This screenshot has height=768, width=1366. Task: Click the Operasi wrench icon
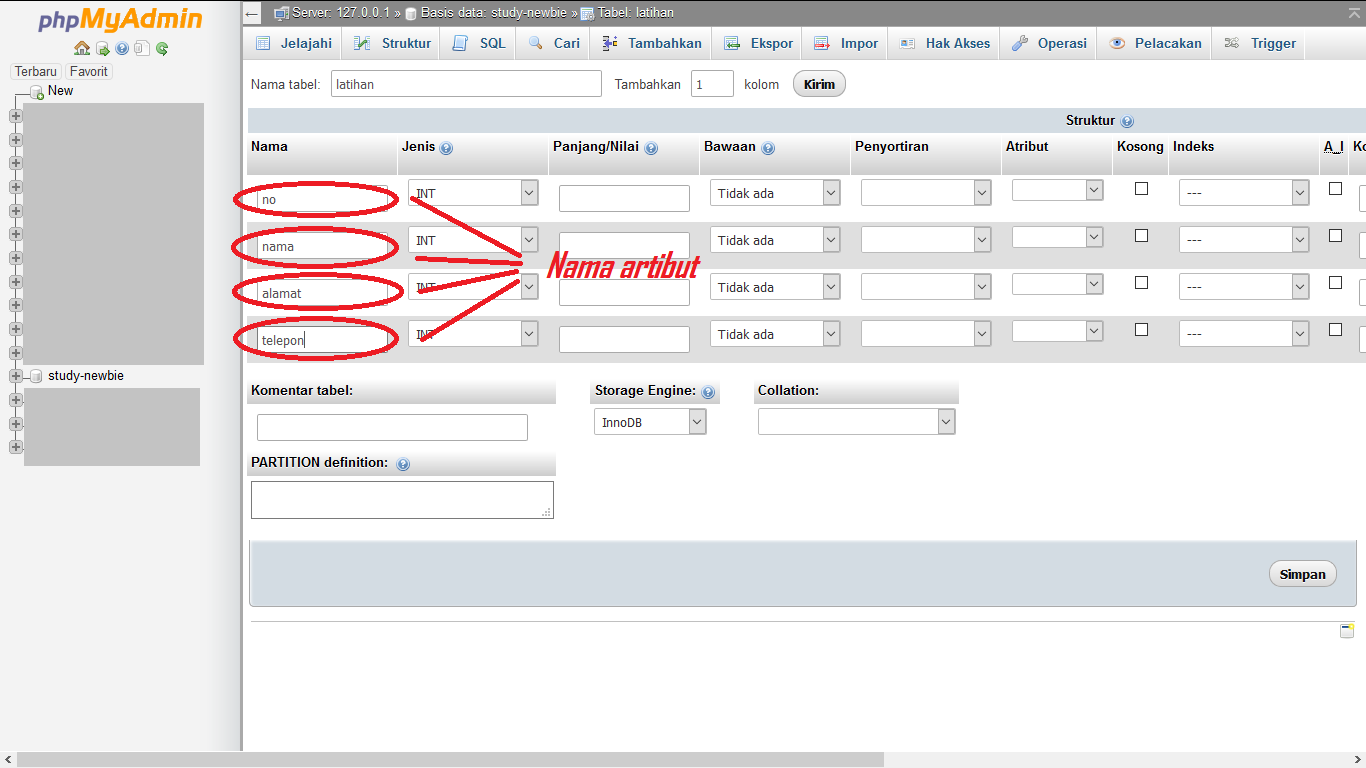(x=1019, y=43)
